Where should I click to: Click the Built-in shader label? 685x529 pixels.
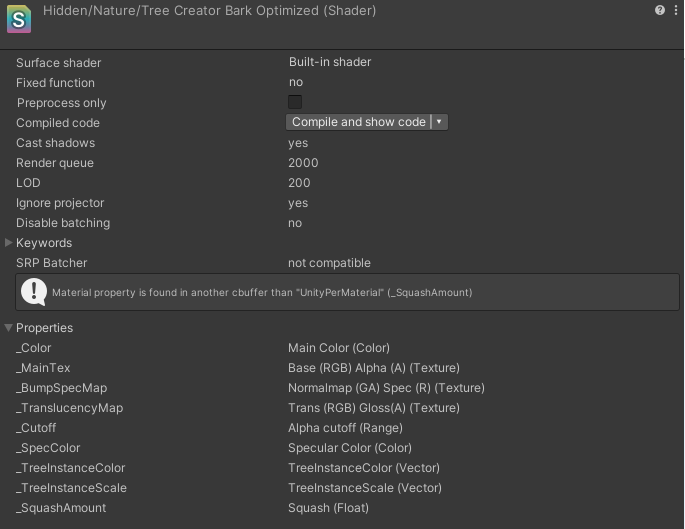coord(329,62)
